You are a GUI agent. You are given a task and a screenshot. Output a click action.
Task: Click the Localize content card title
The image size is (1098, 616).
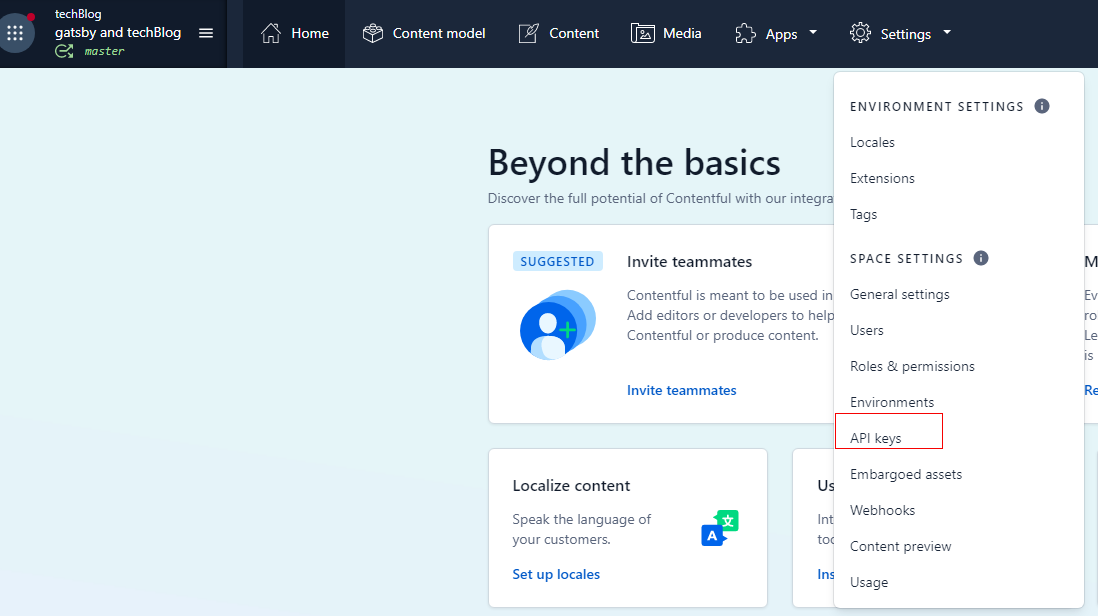tap(571, 486)
